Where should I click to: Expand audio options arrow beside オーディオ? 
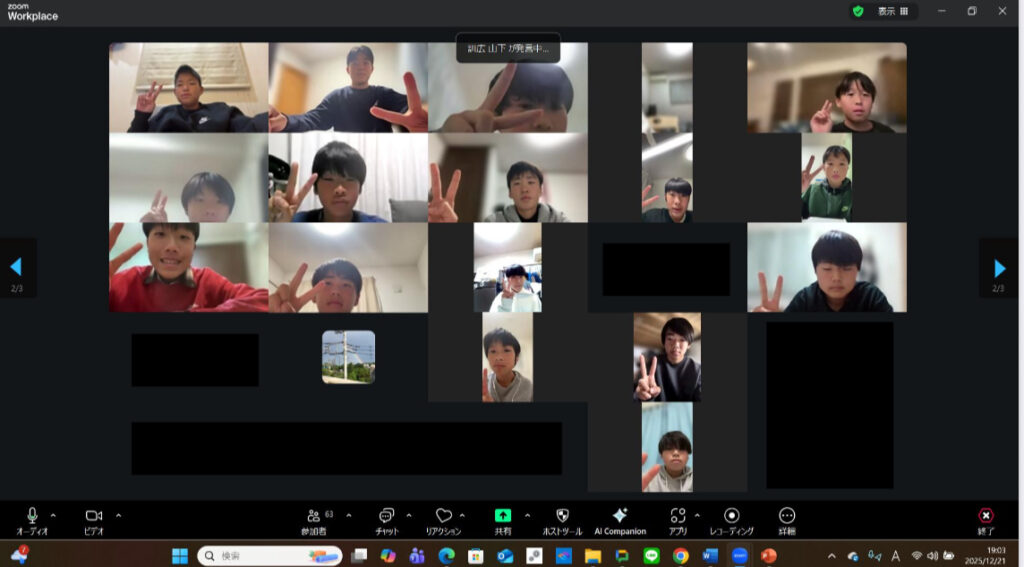pos(53,515)
